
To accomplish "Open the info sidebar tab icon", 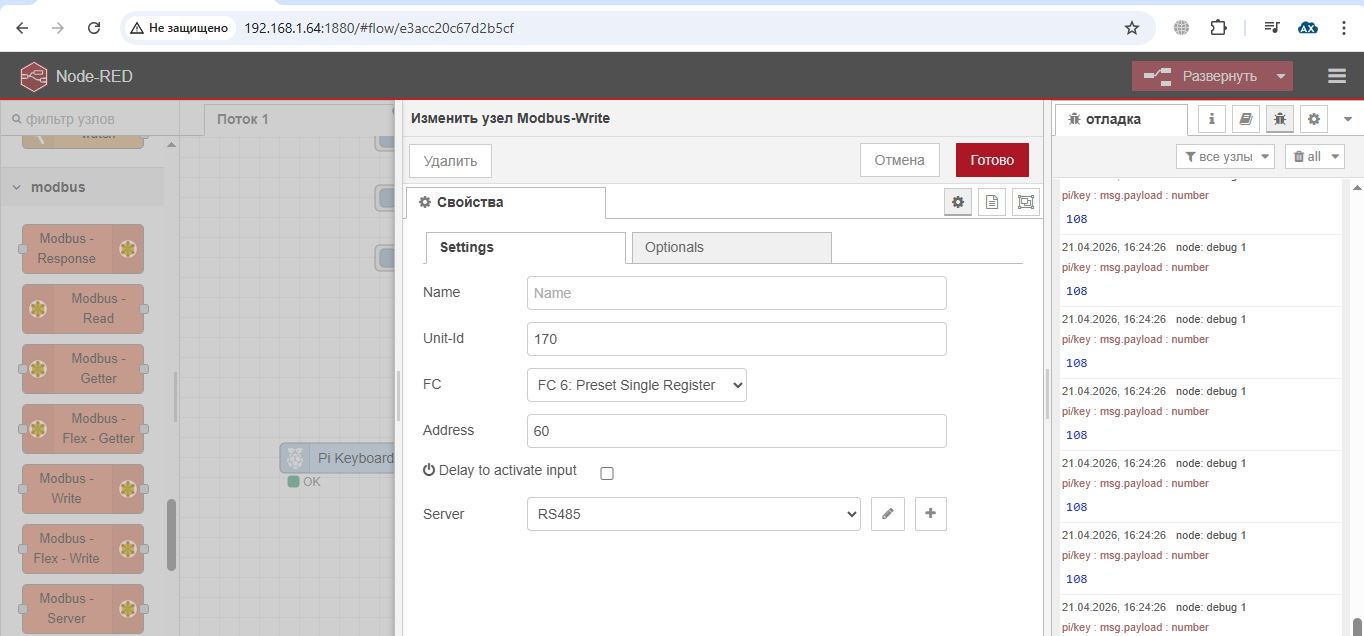I will pos(1212,119).
